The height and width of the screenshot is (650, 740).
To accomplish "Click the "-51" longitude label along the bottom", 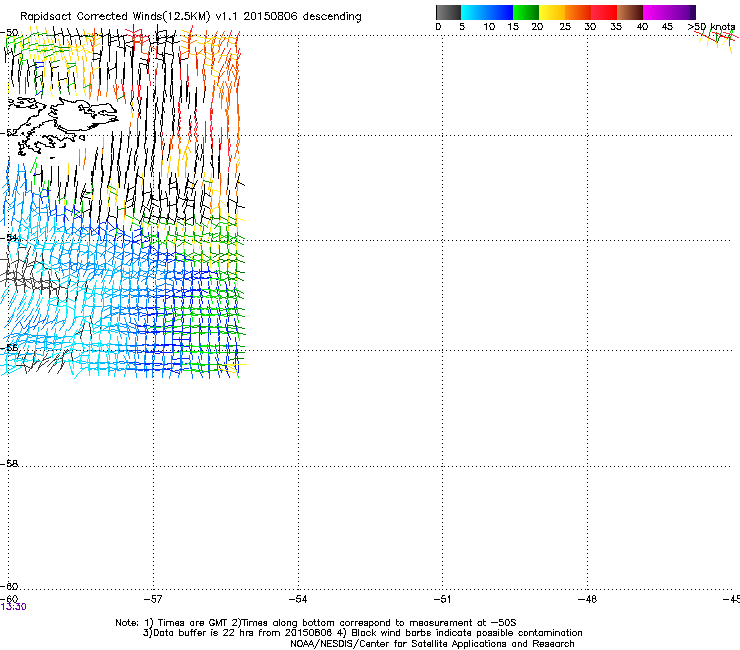I will coord(442,599).
